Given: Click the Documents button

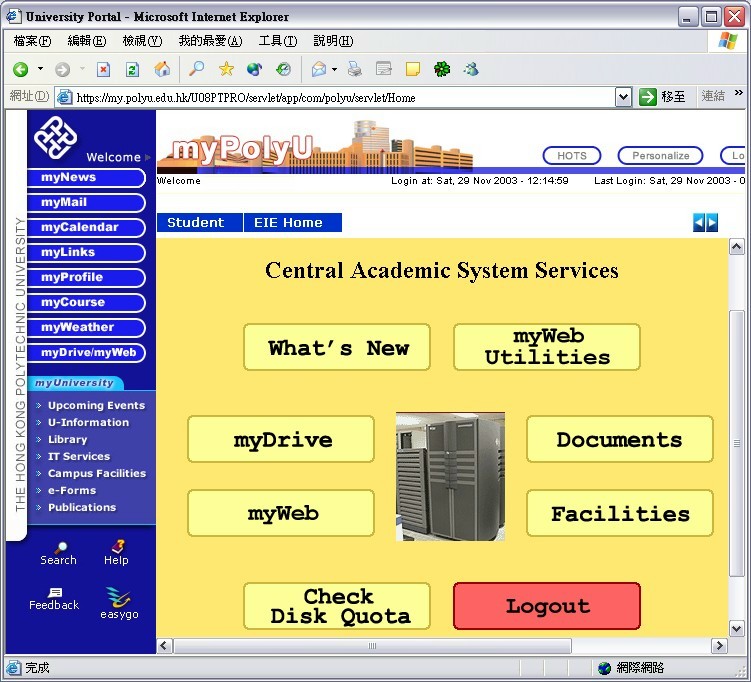Looking at the screenshot, I should tap(620, 439).
